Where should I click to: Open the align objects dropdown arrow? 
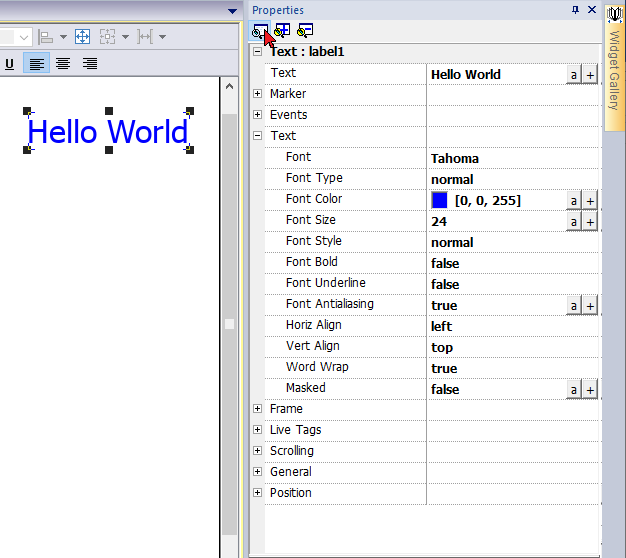click(63, 37)
